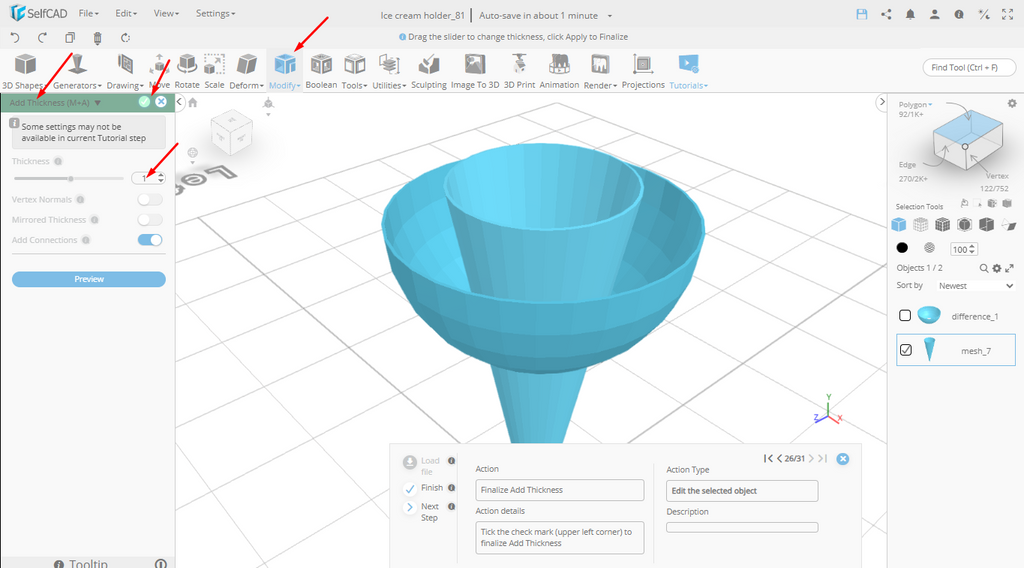Viewport: 1024px width, 568px height.
Task: Open the Render dropdown
Action: pos(600,71)
